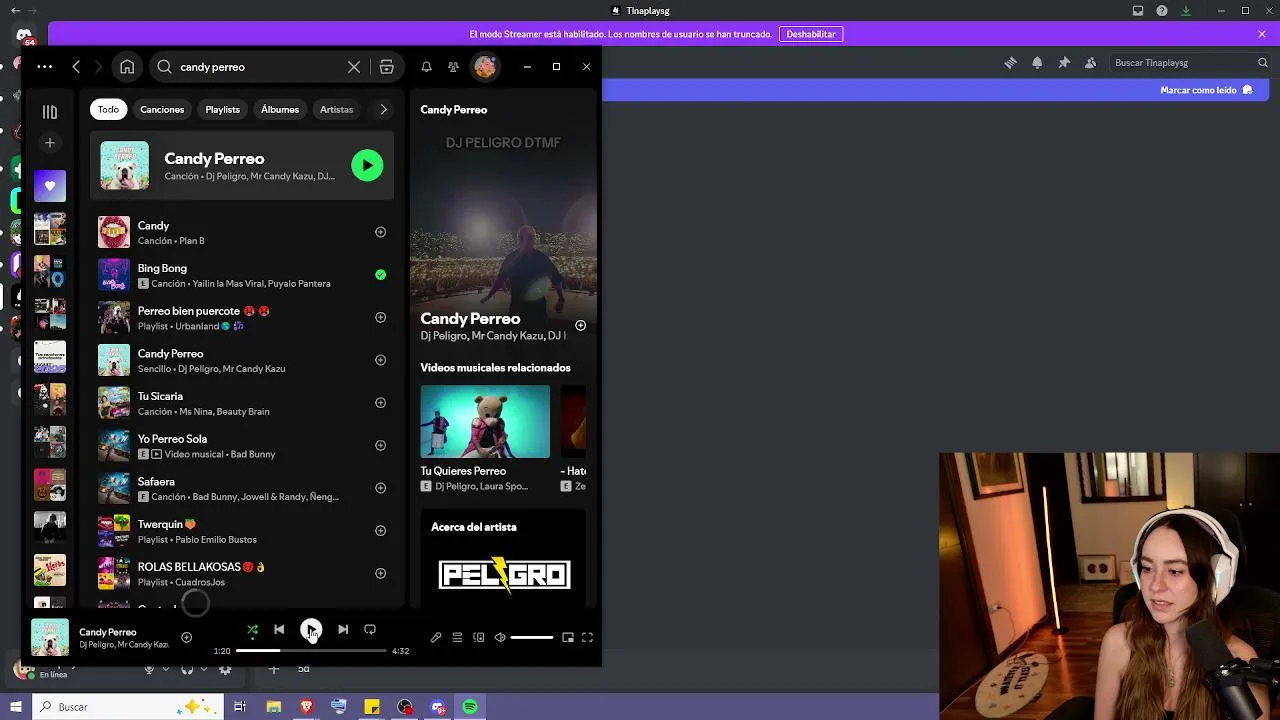Clear the 'candy perreo' search text
This screenshot has height=720, width=1280.
point(354,67)
